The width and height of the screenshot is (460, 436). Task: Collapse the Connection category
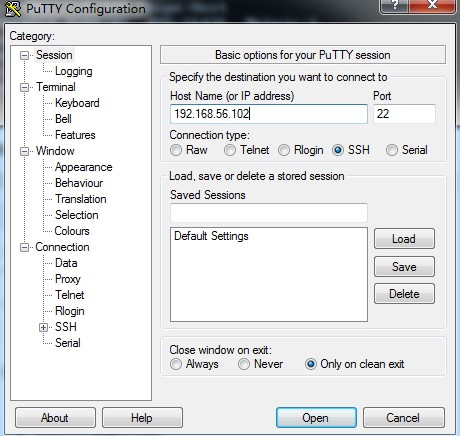24,248
